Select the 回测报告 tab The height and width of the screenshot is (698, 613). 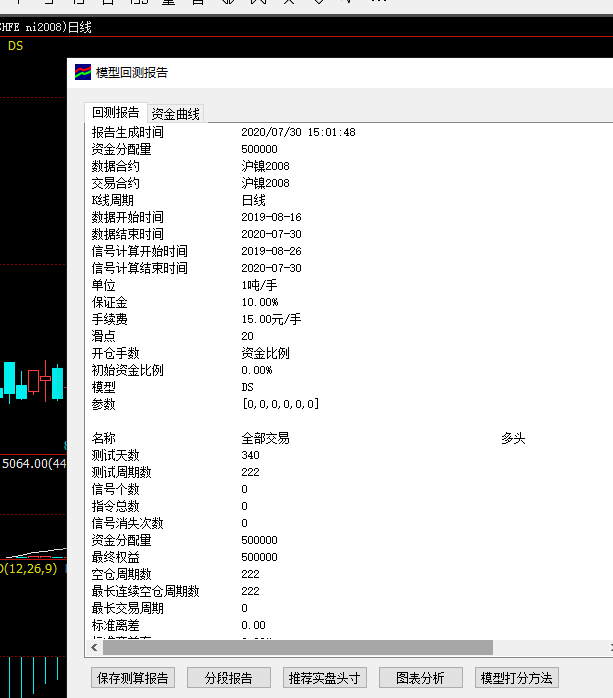click(x=116, y=113)
